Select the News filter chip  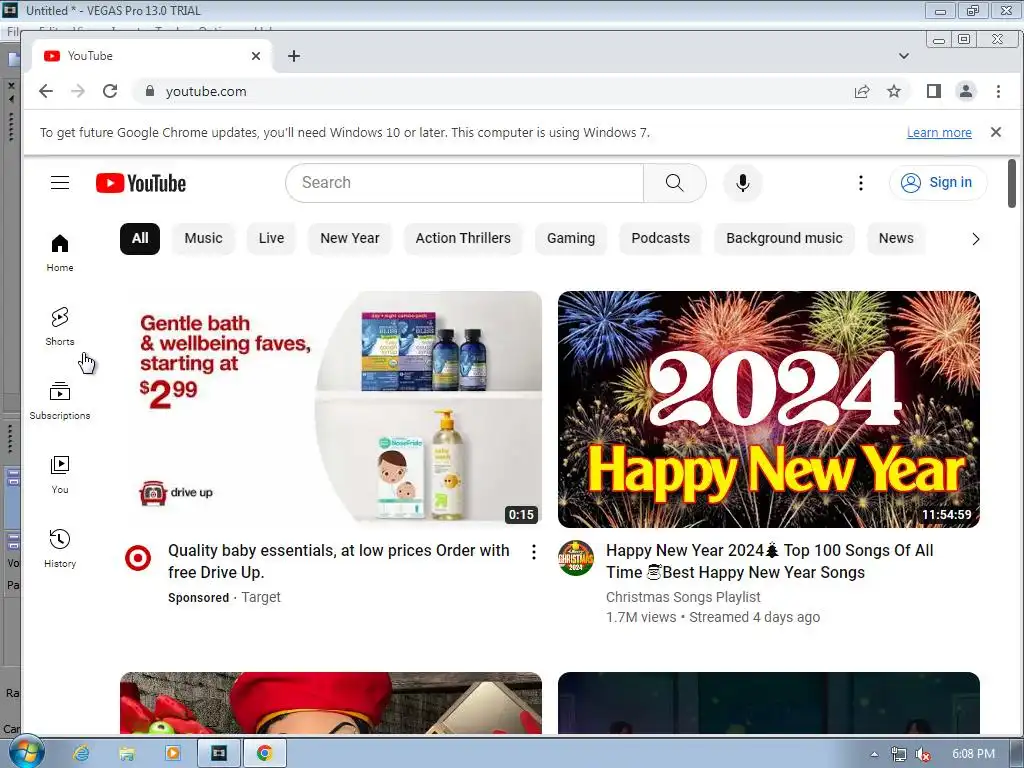pos(896,238)
